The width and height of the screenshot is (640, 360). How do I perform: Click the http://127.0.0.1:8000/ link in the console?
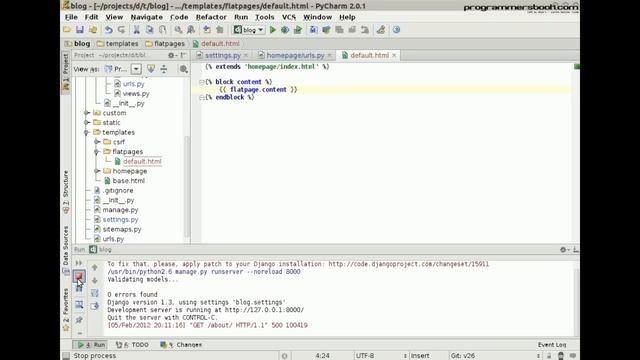tap(264, 310)
